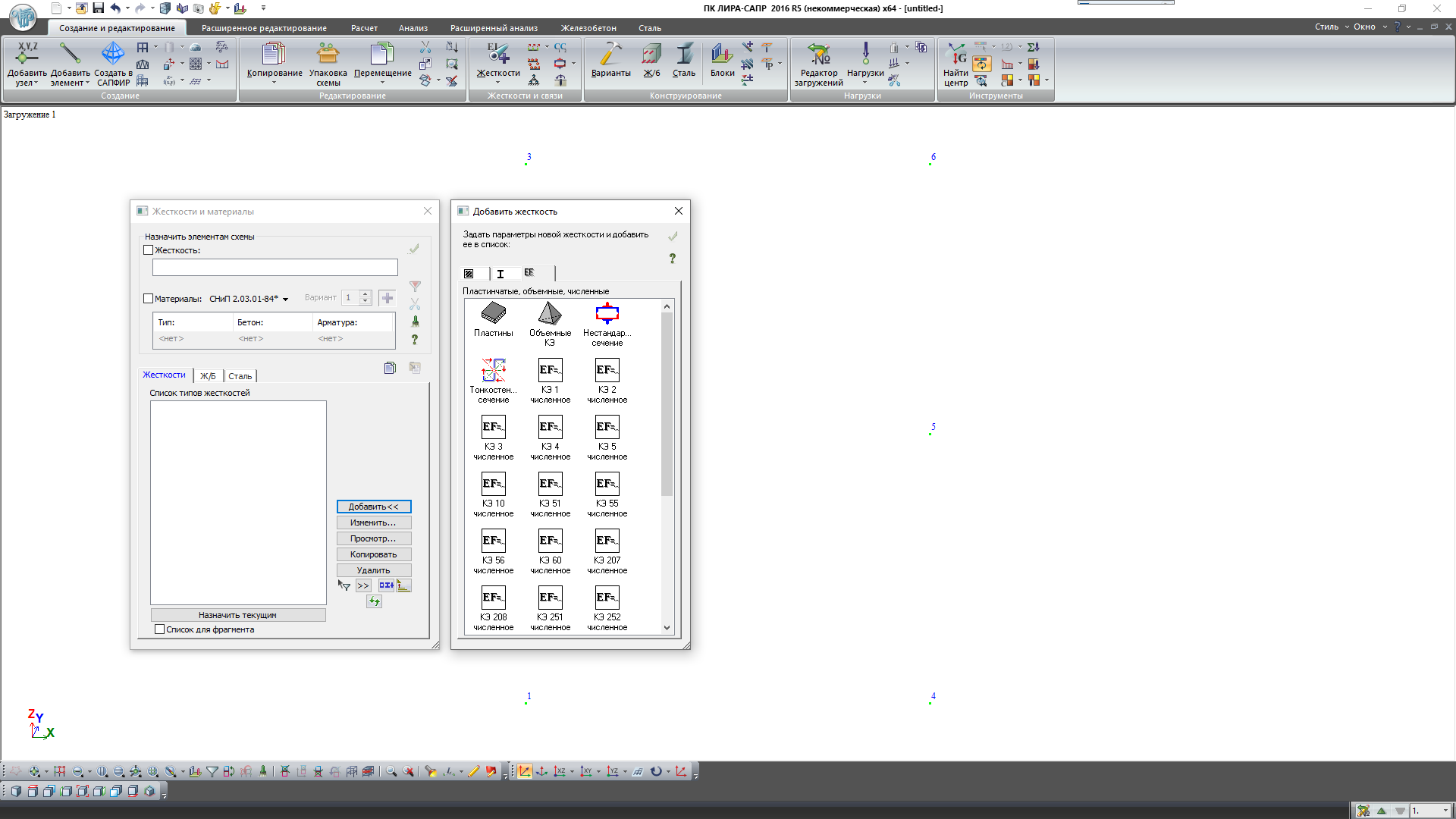Switch to Расширенное редактирование ribbon tab
This screenshot has width=1456, height=819.
[x=264, y=28]
